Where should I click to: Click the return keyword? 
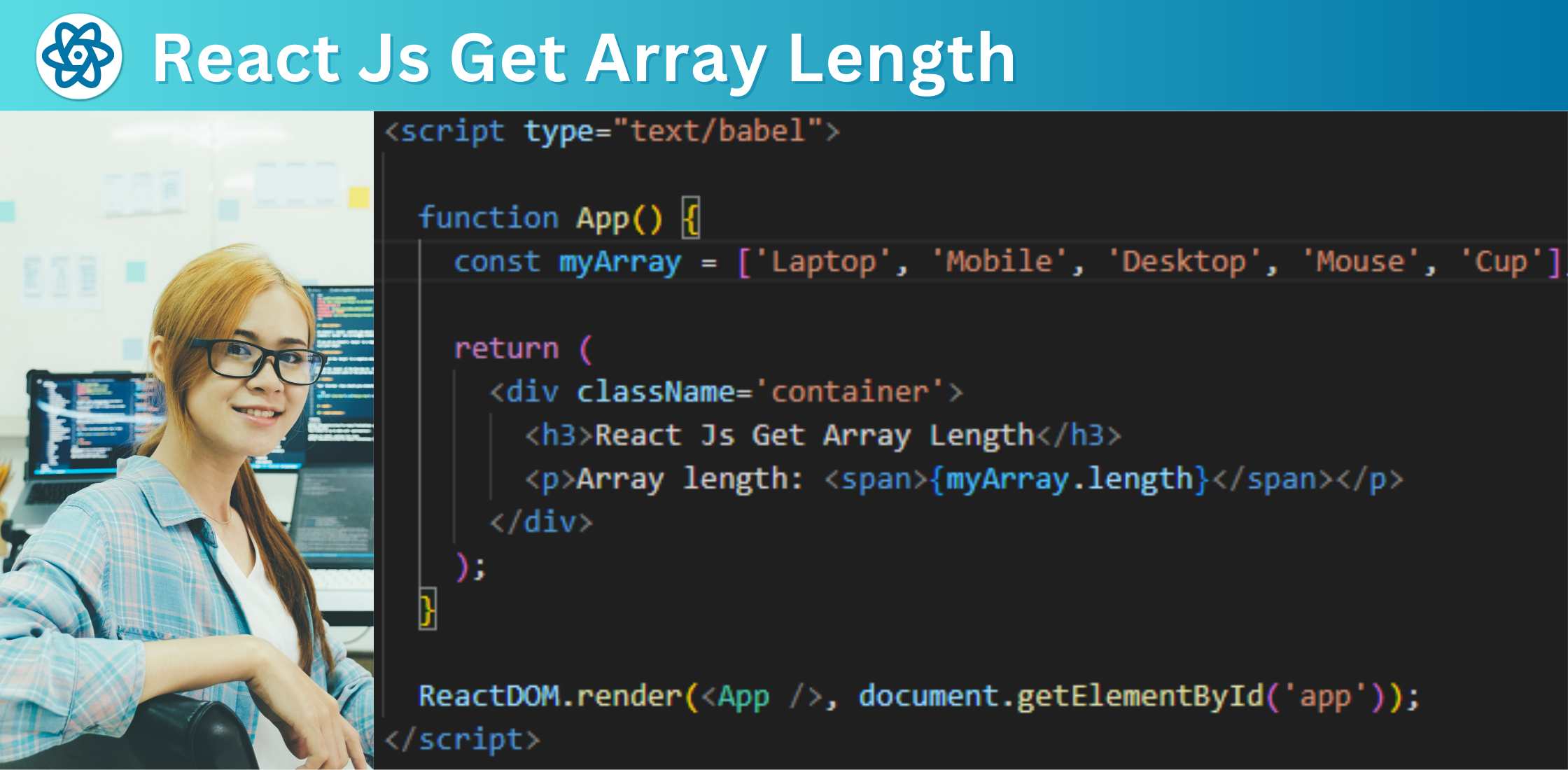click(x=506, y=349)
